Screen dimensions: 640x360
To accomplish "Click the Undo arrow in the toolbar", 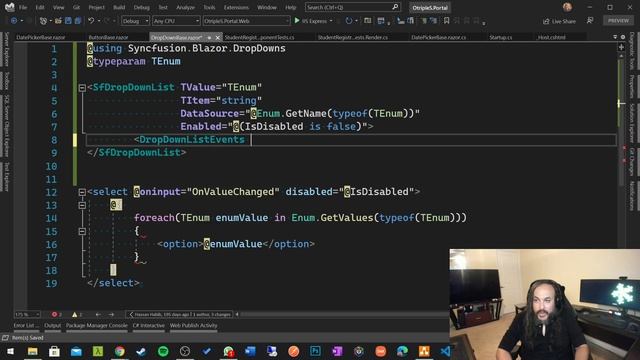I will (x=91, y=20).
